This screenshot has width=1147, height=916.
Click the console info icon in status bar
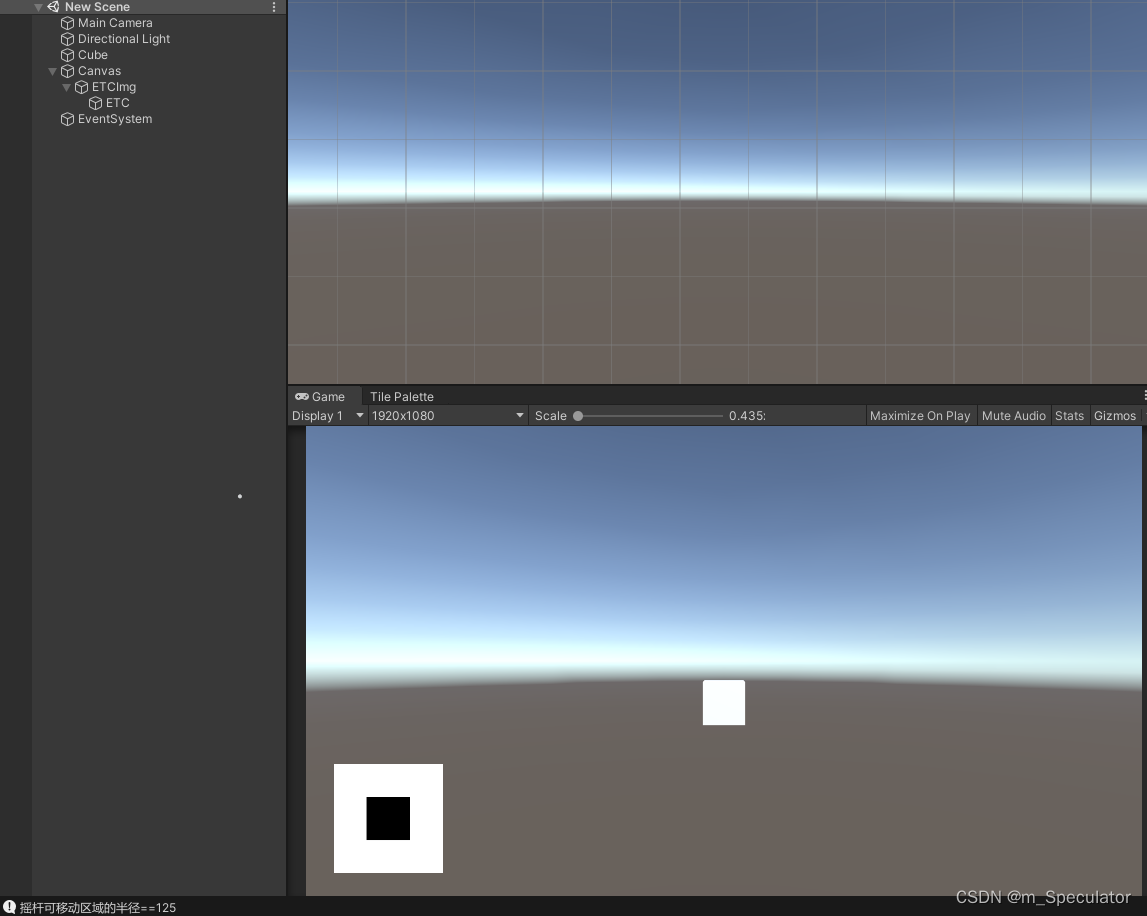tap(9, 907)
